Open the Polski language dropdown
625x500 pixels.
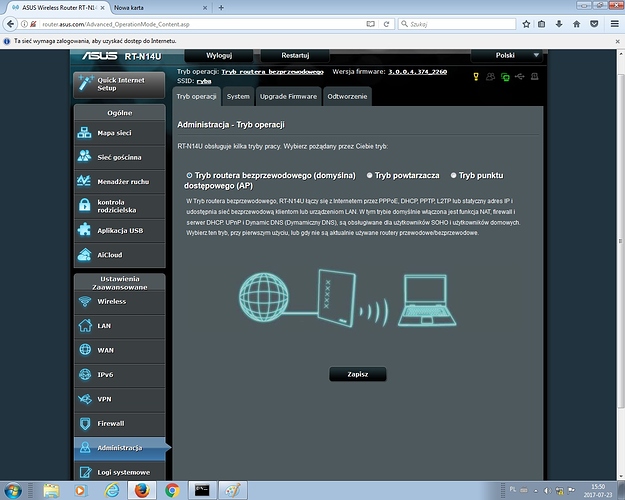pos(506,55)
